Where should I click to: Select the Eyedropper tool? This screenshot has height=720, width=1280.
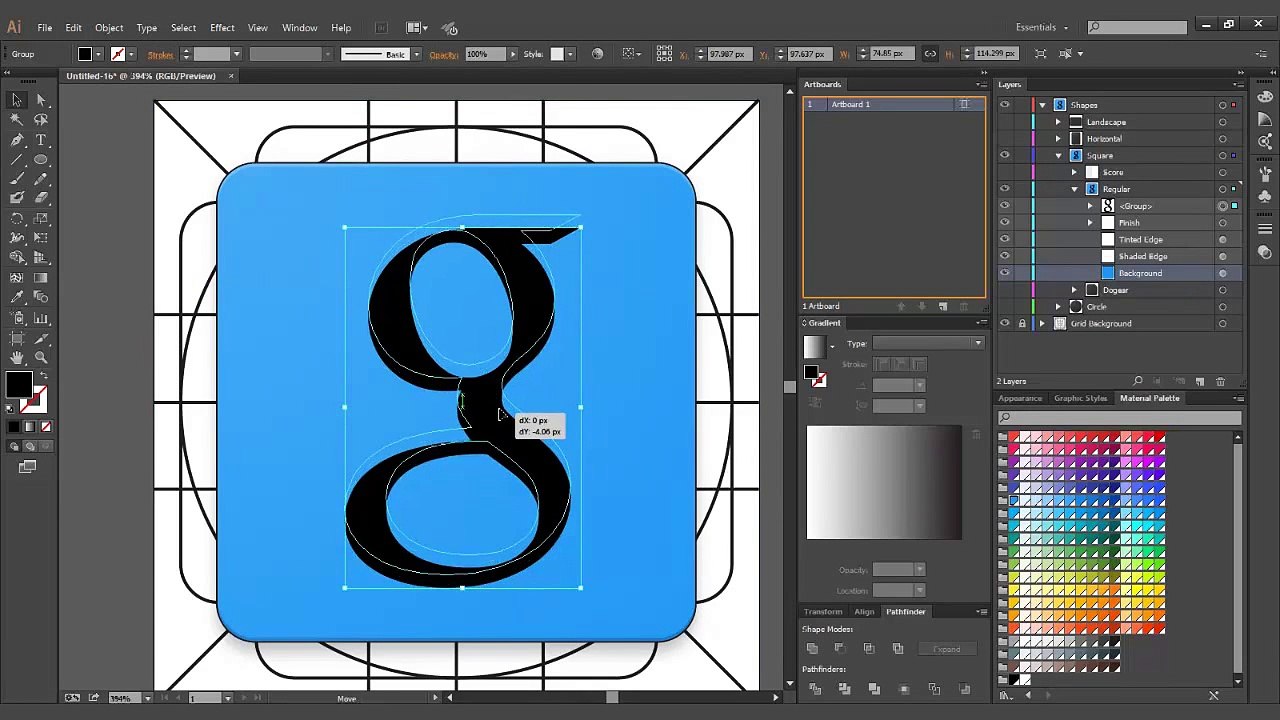(x=17, y=298)
